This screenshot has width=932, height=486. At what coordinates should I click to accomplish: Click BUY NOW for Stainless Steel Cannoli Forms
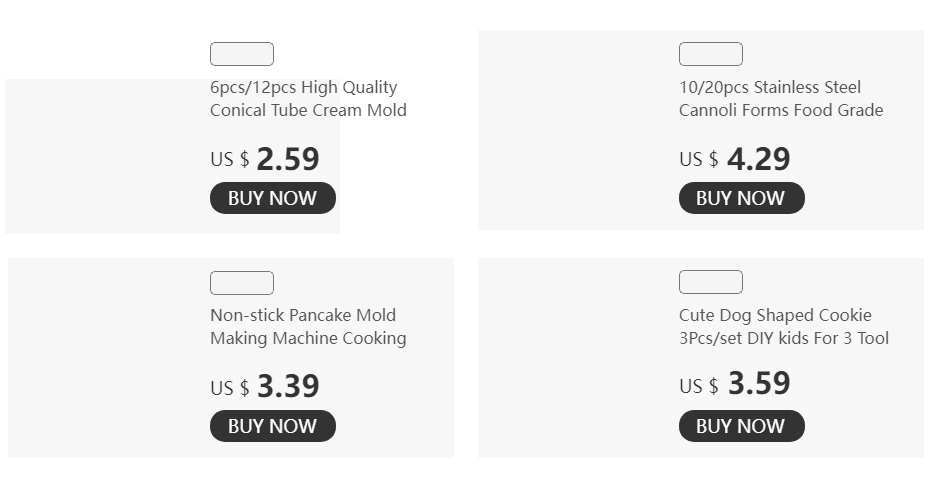[741, 198]
